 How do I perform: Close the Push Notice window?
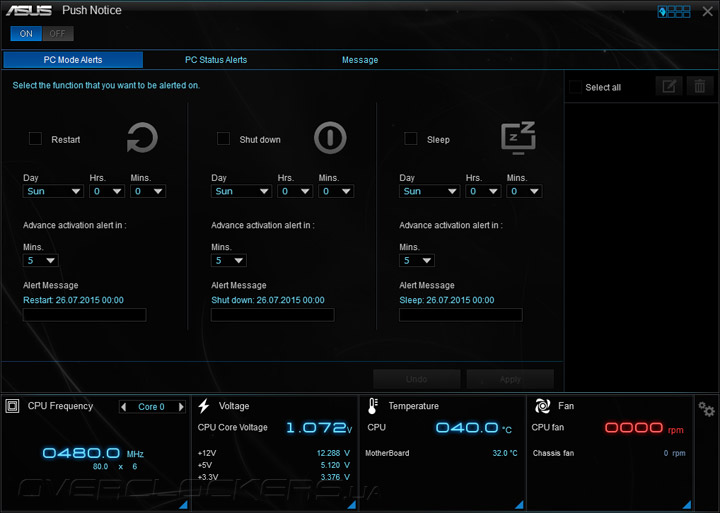click(x=708, y=11)
